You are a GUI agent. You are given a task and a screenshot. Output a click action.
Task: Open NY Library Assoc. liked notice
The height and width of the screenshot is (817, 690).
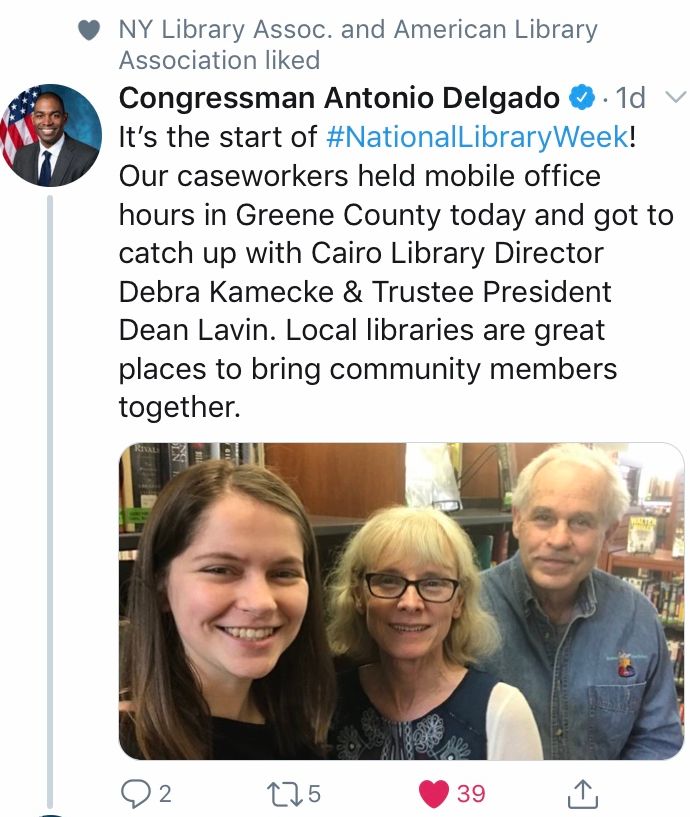[358, 44]
